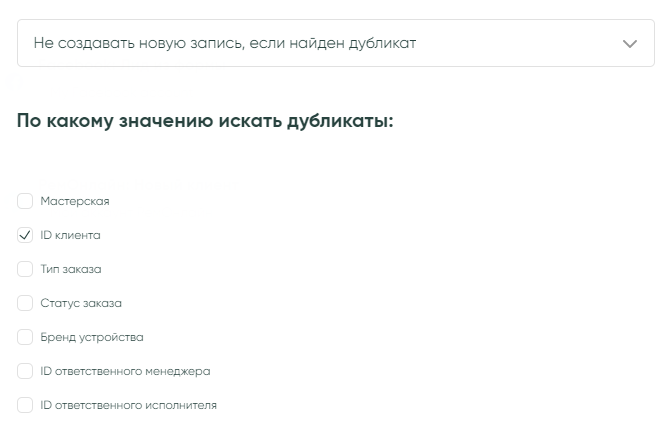Click the checkmark icon next to ID клиента
This screenshot has width=671, height=428.
(x=25, y=235)
